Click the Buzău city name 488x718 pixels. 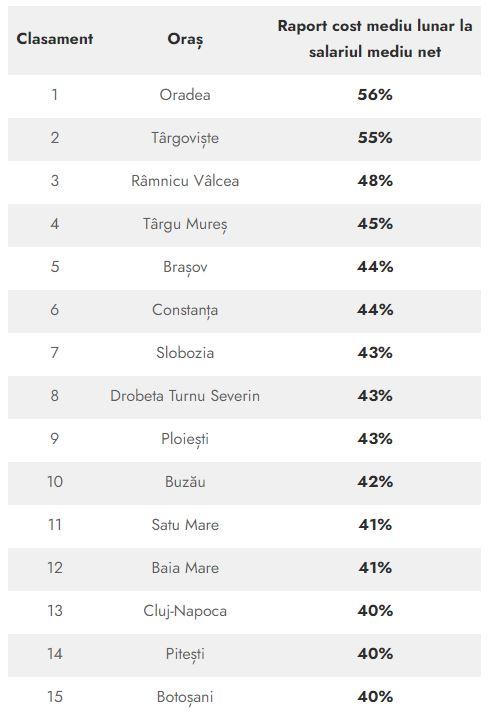[185, 482]
